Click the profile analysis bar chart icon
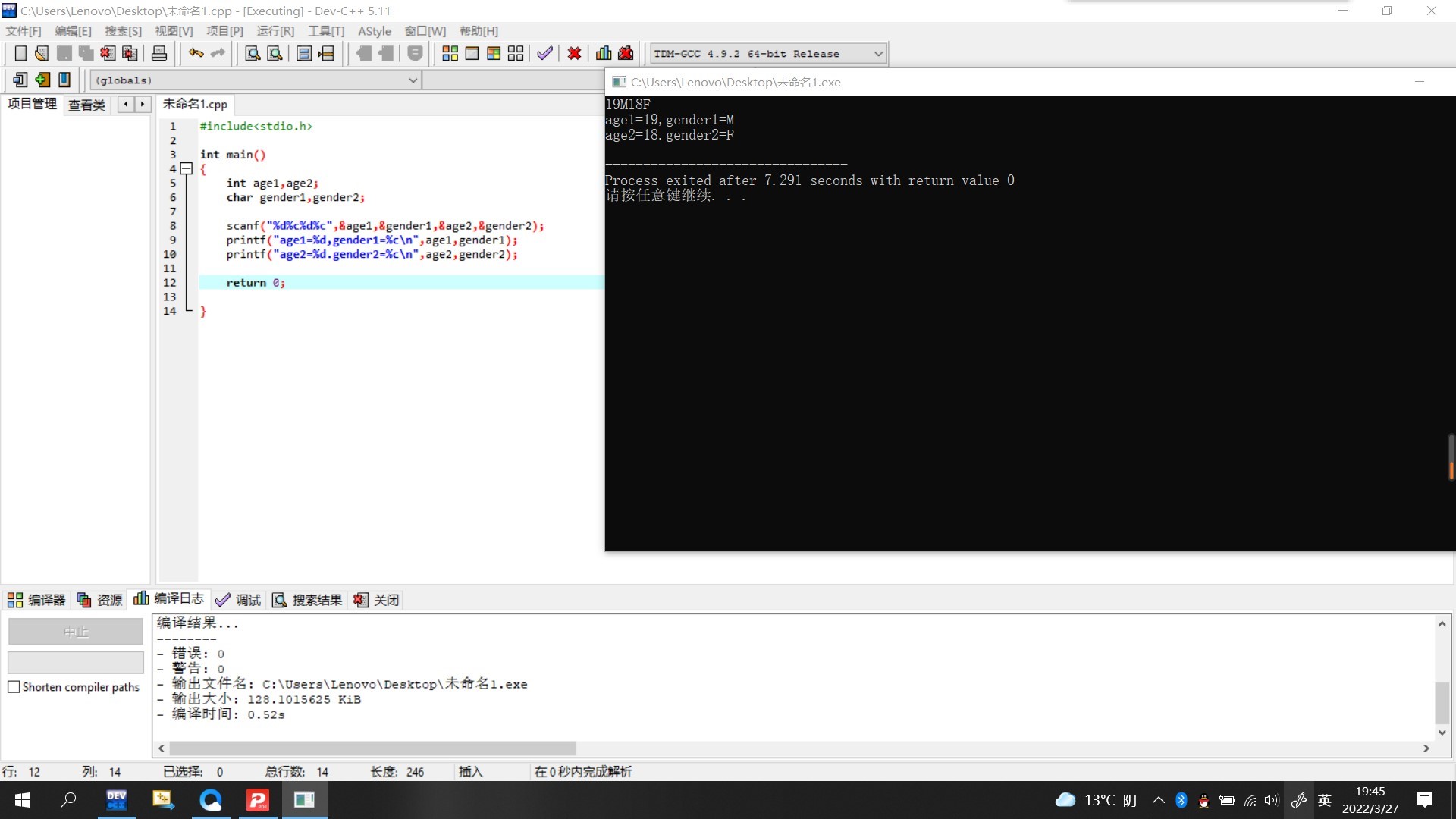Image resolution: width=1456 pixels, height=819 pixels. click(x=604, y=53)
